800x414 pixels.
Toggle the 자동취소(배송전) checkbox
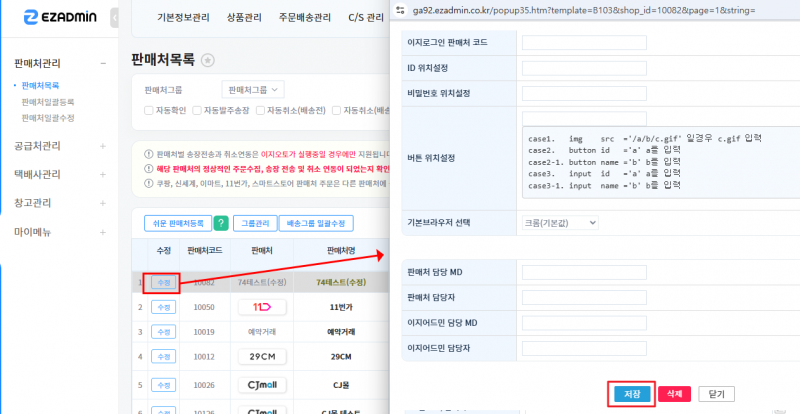pos(260,110)
